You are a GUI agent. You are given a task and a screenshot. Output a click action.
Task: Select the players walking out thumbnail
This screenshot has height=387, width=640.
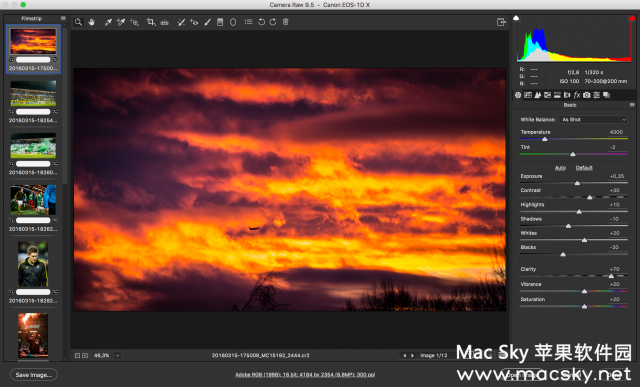coord(33,200)
